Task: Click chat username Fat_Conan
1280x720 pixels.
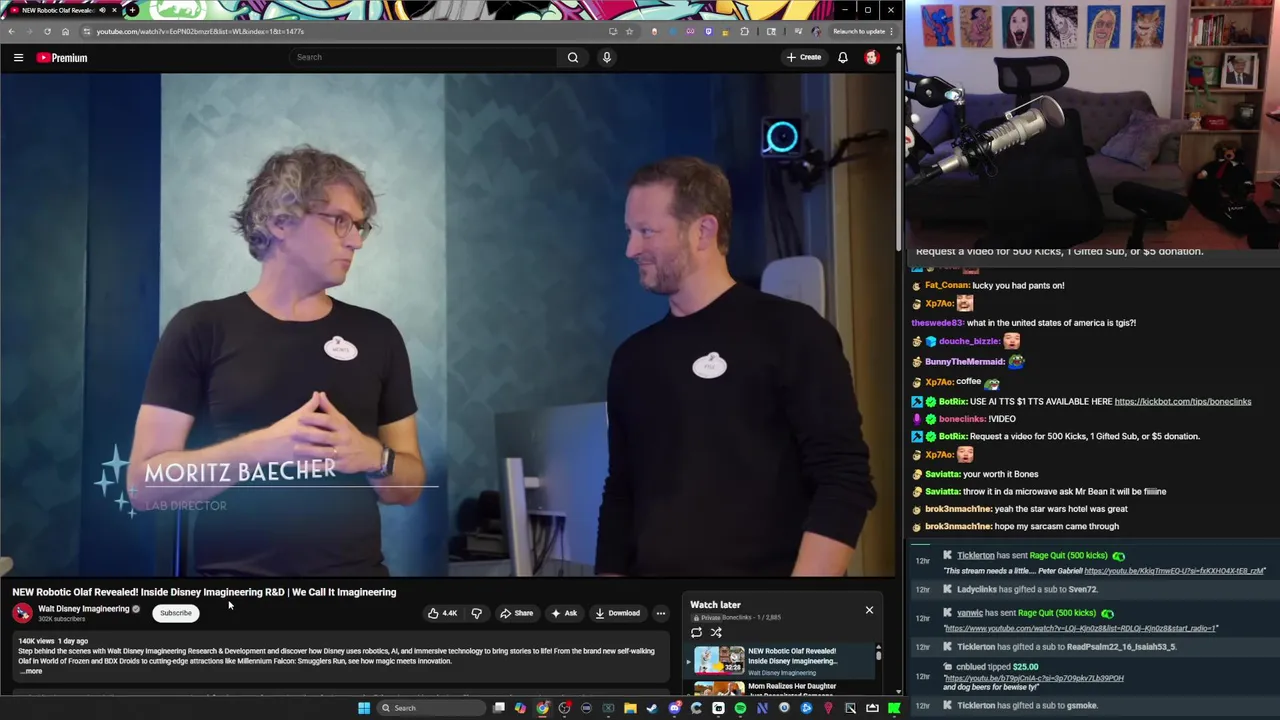Action: (946, 286)
